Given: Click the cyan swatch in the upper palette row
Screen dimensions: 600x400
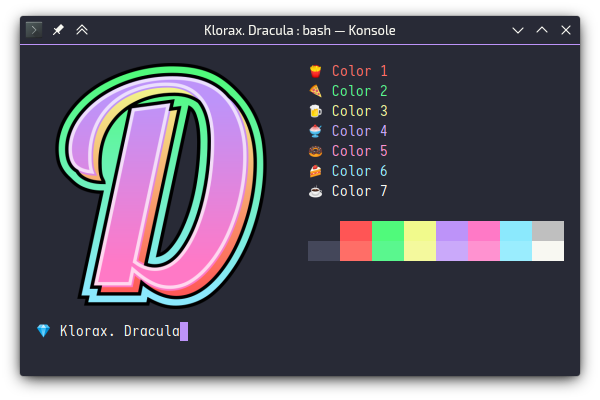Looking at the screenshot, I should [516, 231].
